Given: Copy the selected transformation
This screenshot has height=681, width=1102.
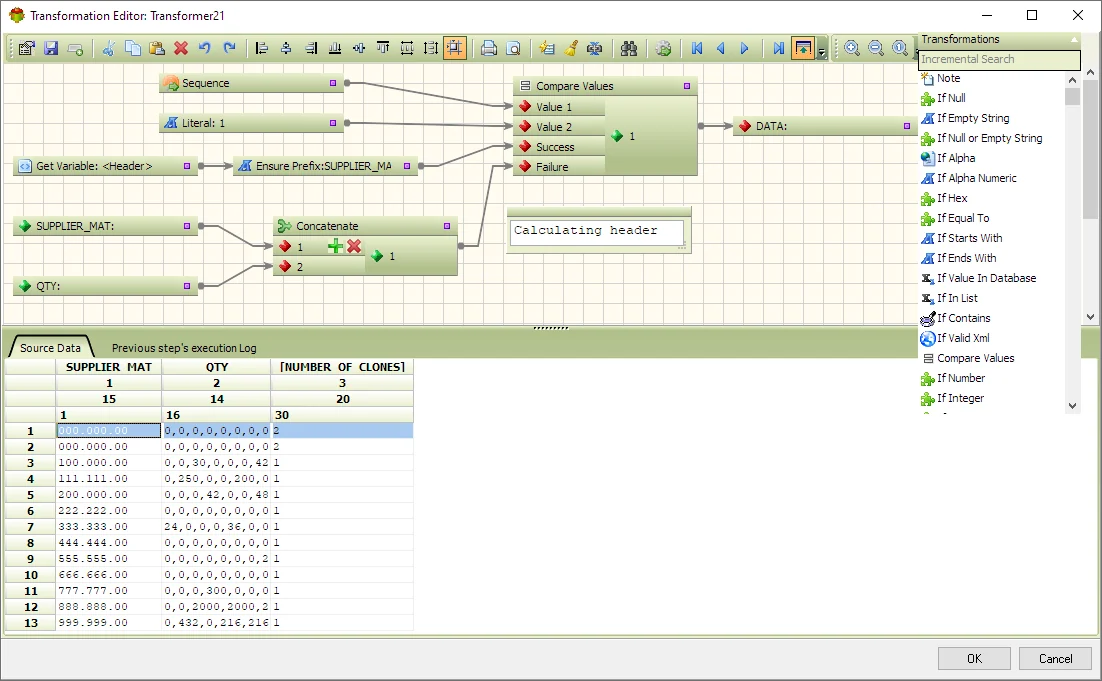Looking at the screenshot, I should click(133, 48).
